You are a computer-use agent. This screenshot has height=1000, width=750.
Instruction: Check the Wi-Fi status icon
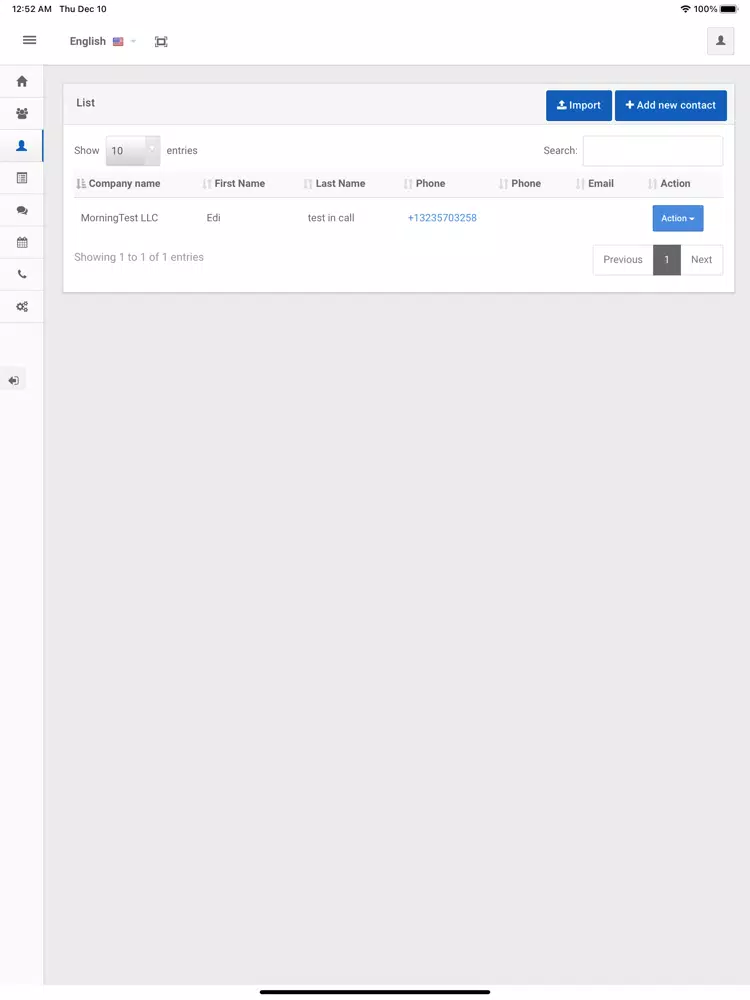pos(686,9)
